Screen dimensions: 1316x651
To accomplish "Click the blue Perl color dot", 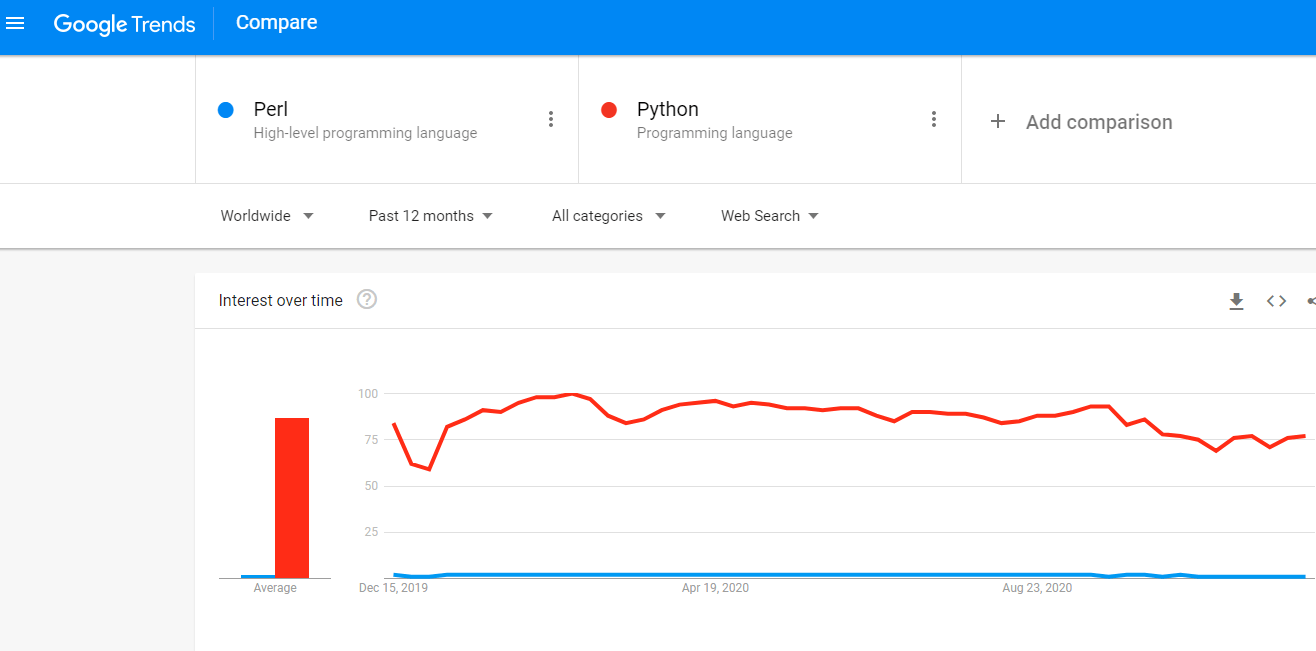I will pyautogui.click(x=226, y=110).
